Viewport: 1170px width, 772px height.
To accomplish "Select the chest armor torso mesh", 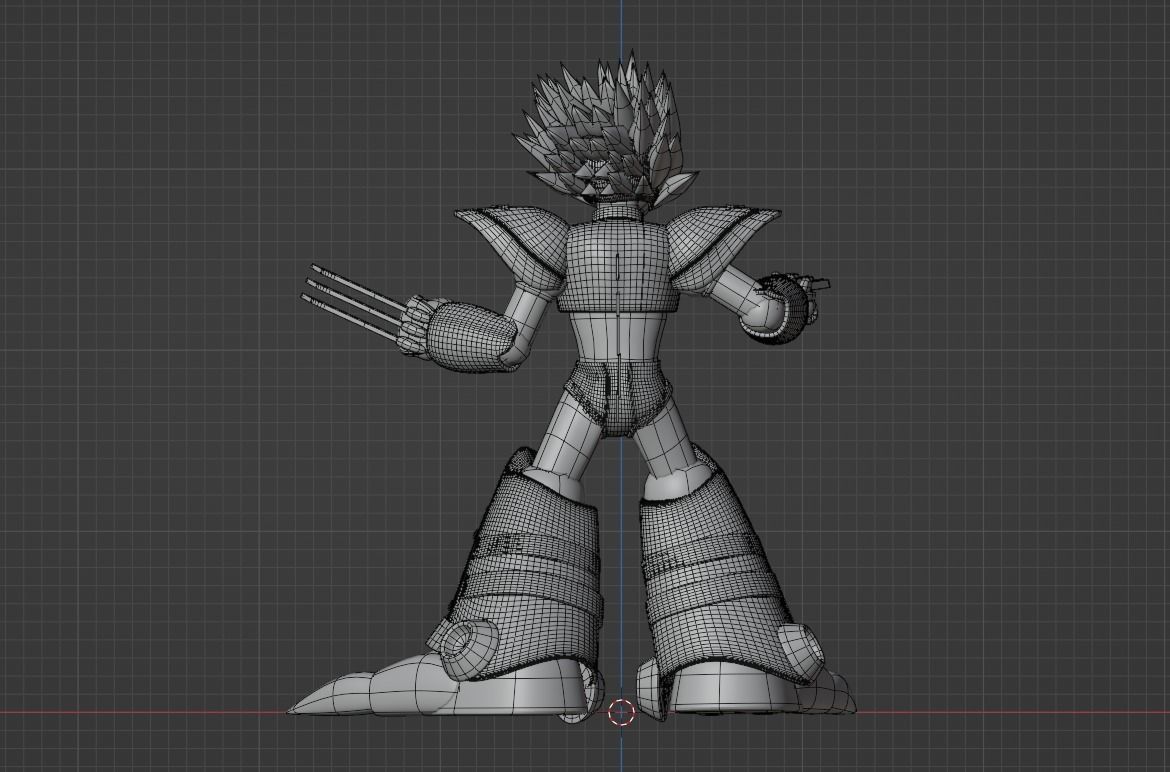I will (x=618, y=266).
